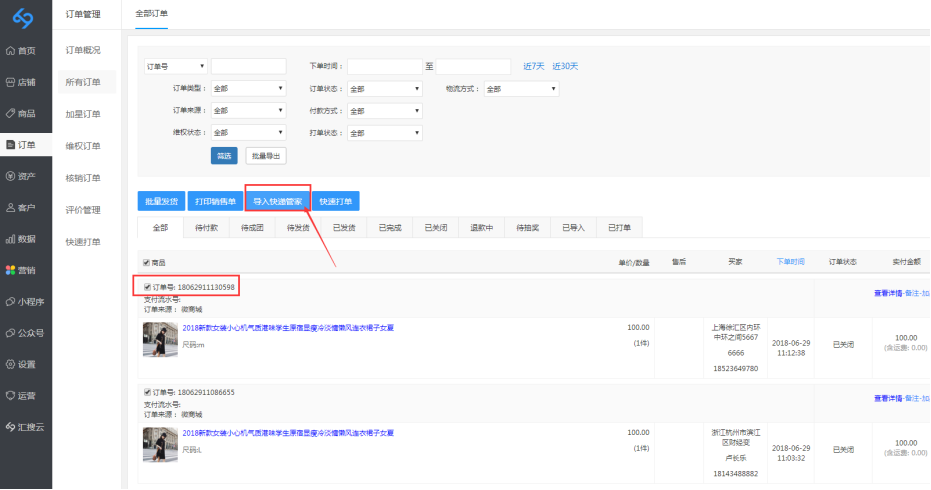Select the 营销 marketing colorful icon
Screen dimensions: 931x490
click(x=10, y=270)
